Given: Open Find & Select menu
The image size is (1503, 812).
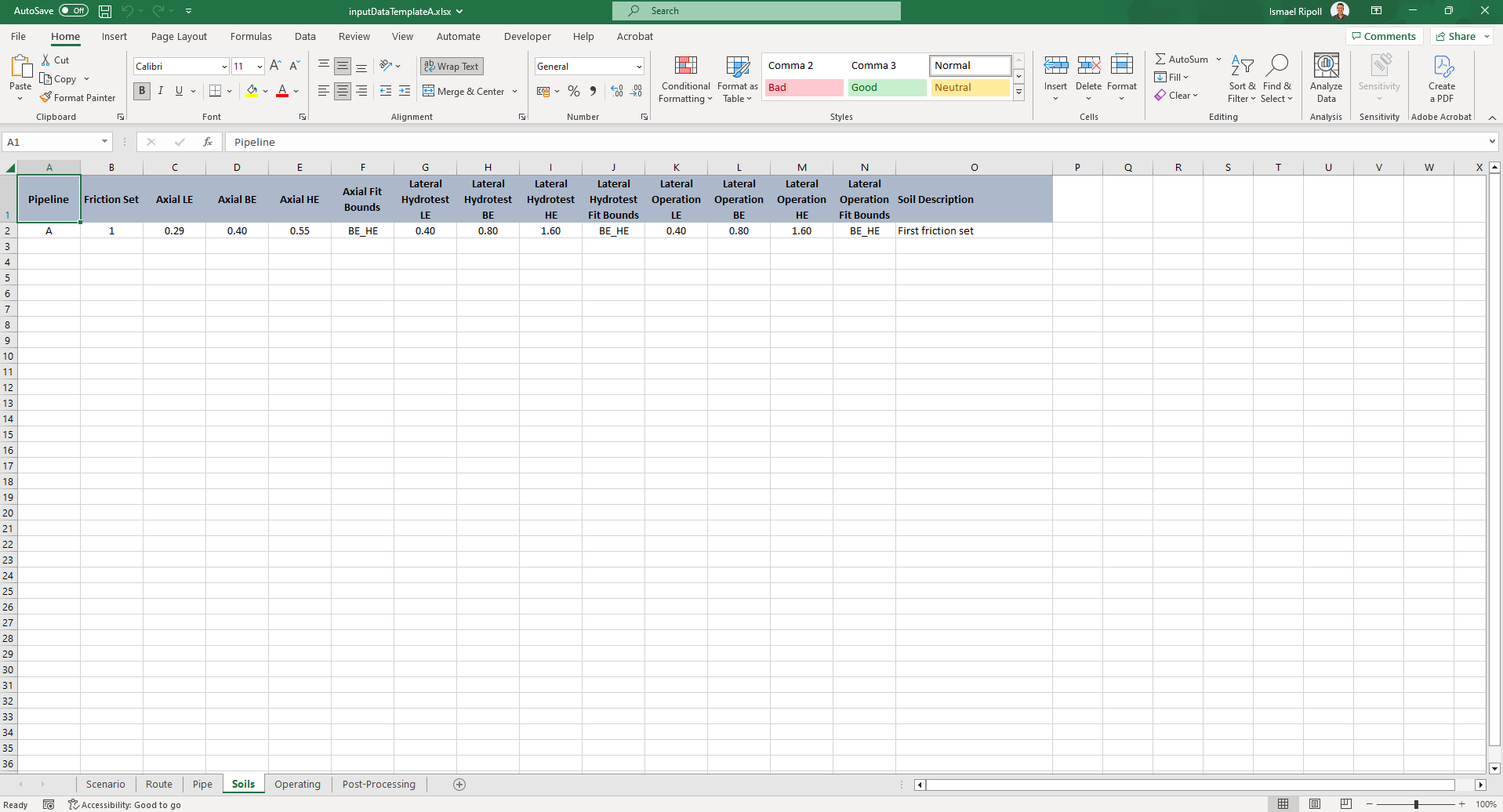Looking at the screenshot, I should click(x=1276, y=79).
